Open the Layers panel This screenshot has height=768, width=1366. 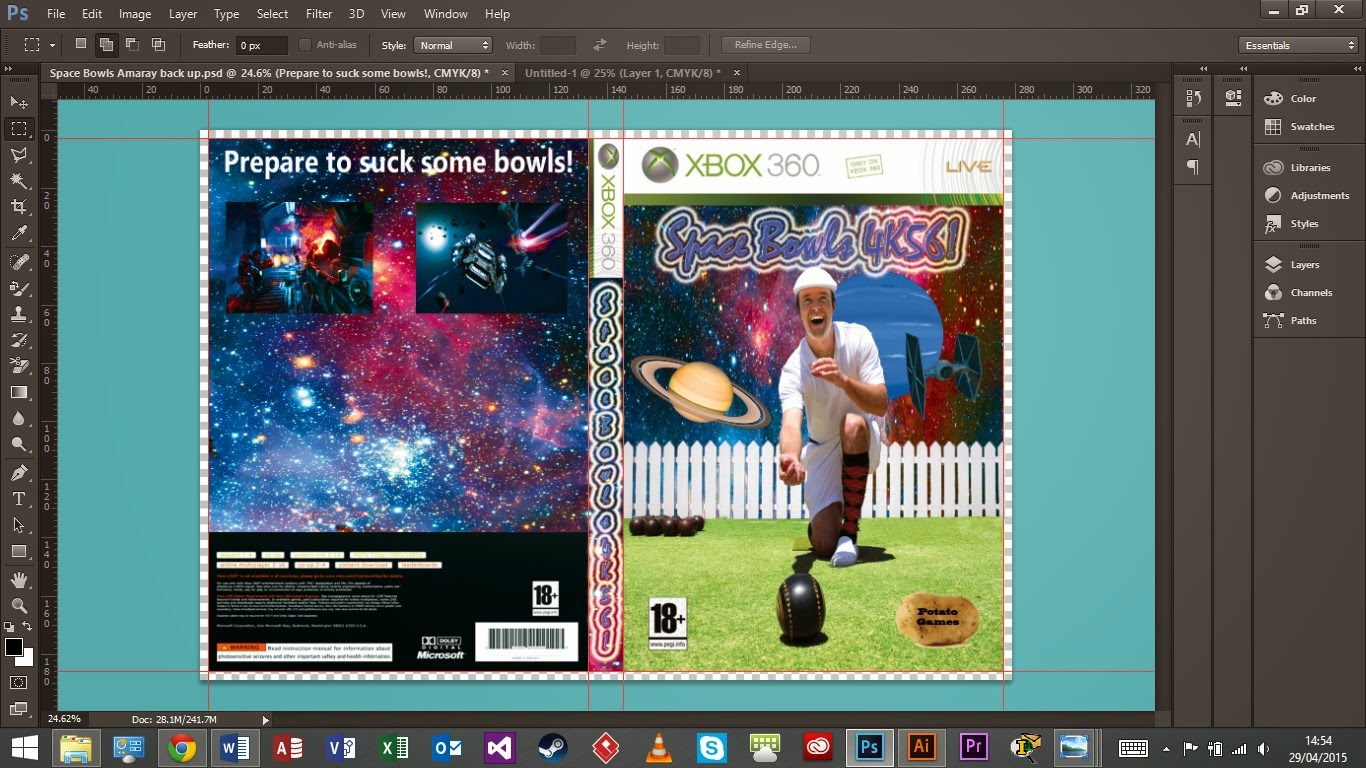[x=1305, y=265]
